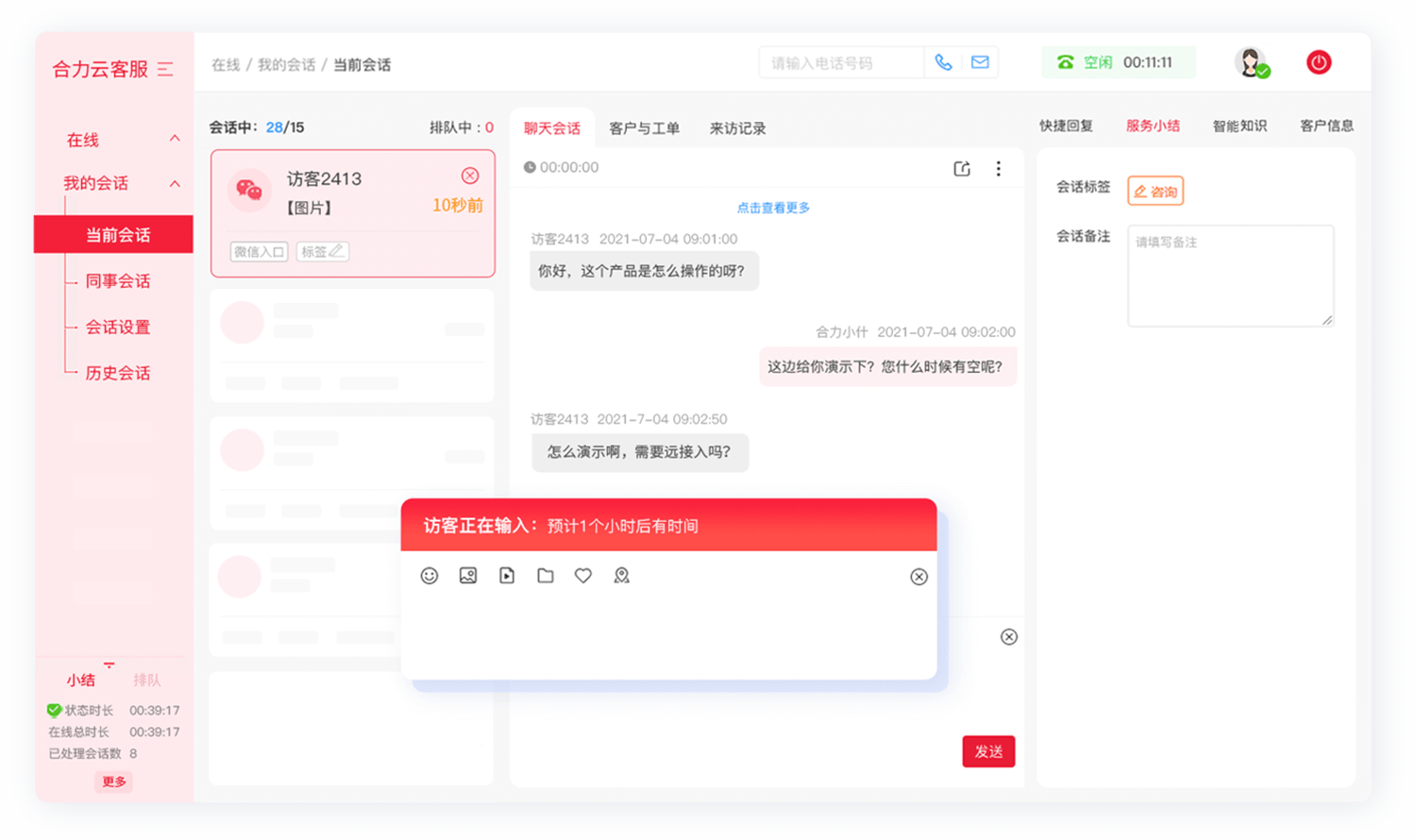
Task: Click the share conversation icon above the chat
Action: (x=962, y=168)
